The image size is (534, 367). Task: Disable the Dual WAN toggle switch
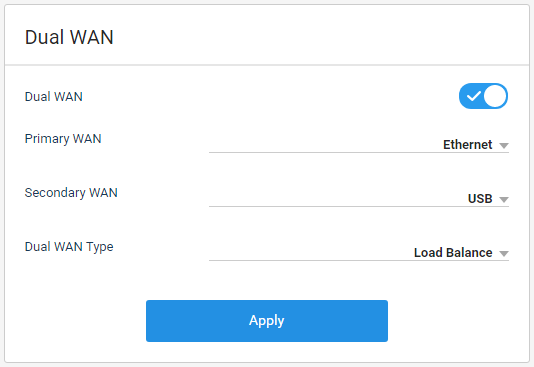[x=483, y=96]
